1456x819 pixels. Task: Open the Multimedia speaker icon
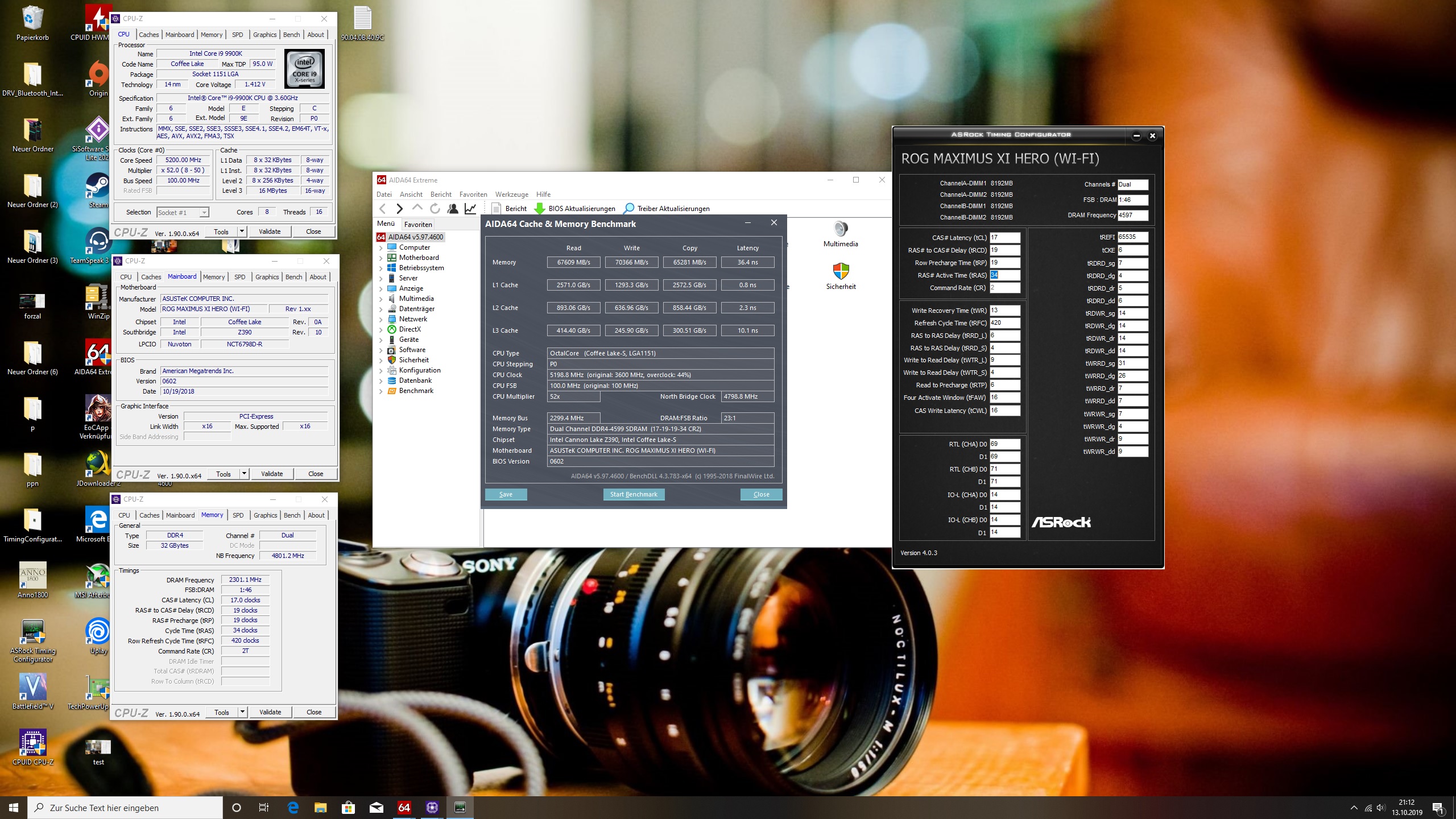coord(841,229)
